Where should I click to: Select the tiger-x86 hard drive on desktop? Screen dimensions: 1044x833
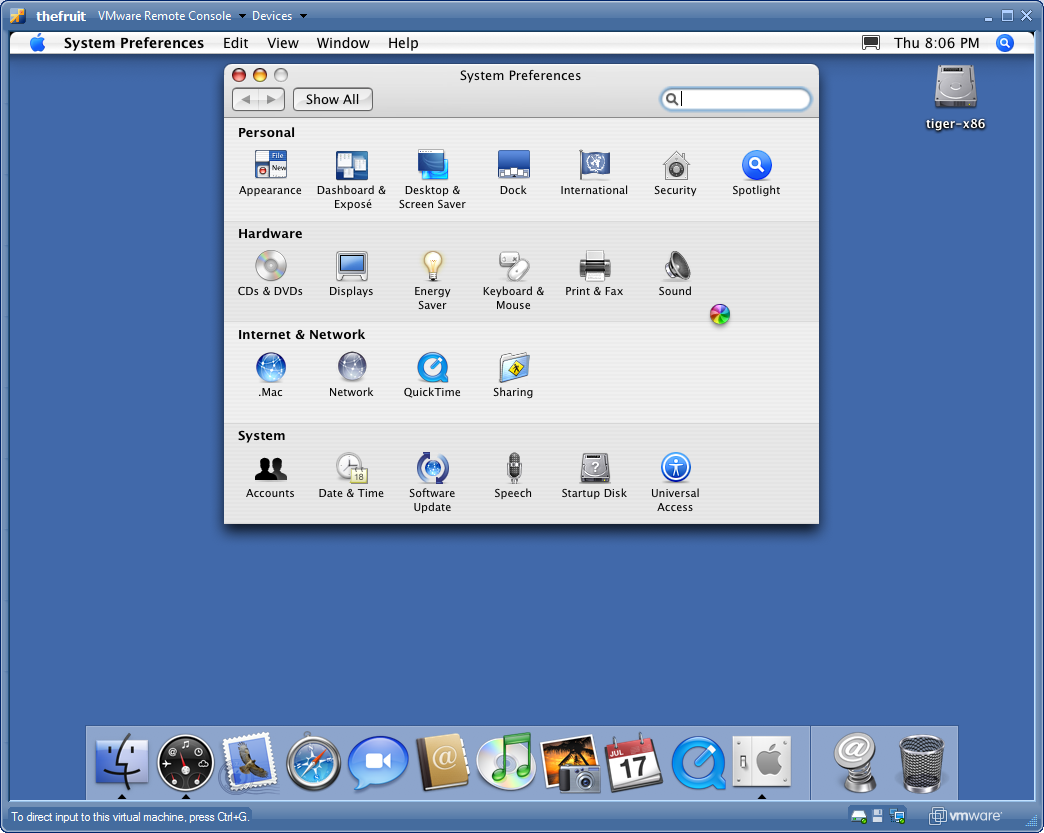(955, 97)
